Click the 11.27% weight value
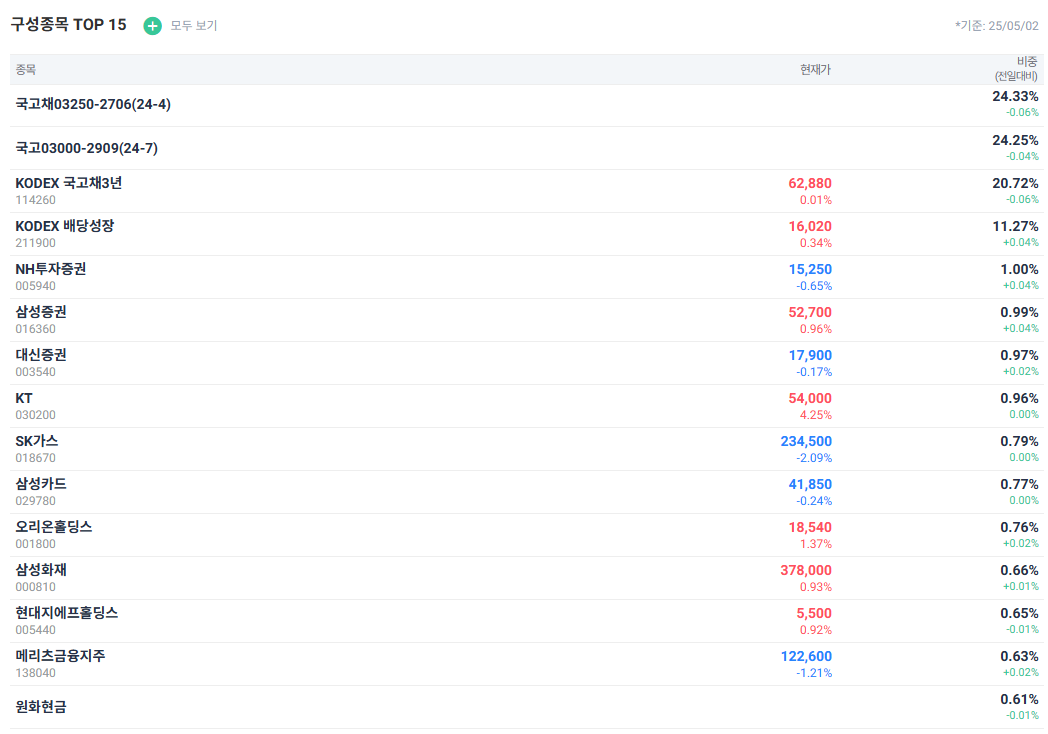 click(x=1015, y=226)
